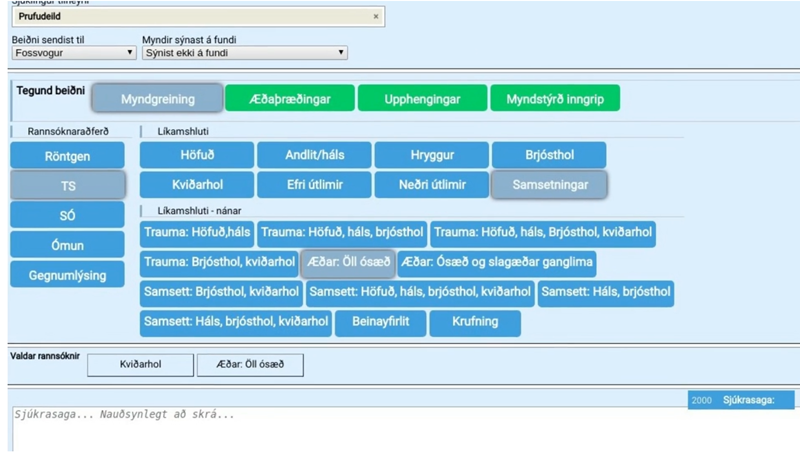Choose Æðar: Ósæð og slagæðar ganglima
800x458 pixels.
tap(497, 263)
